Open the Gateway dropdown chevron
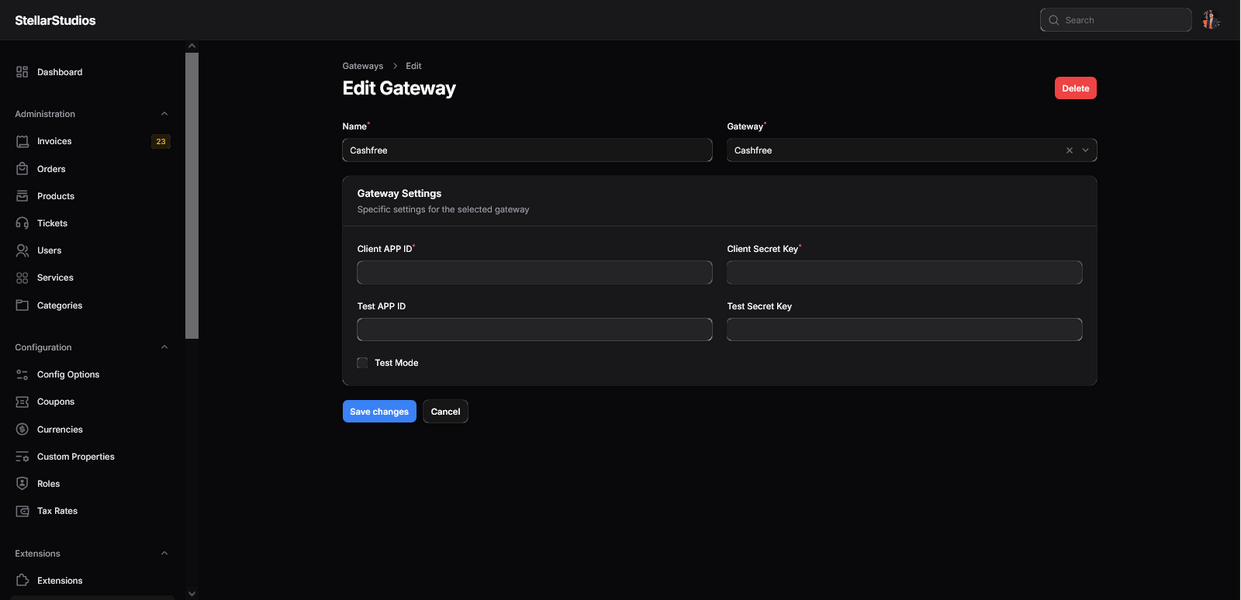 (x=1085, y=150)
